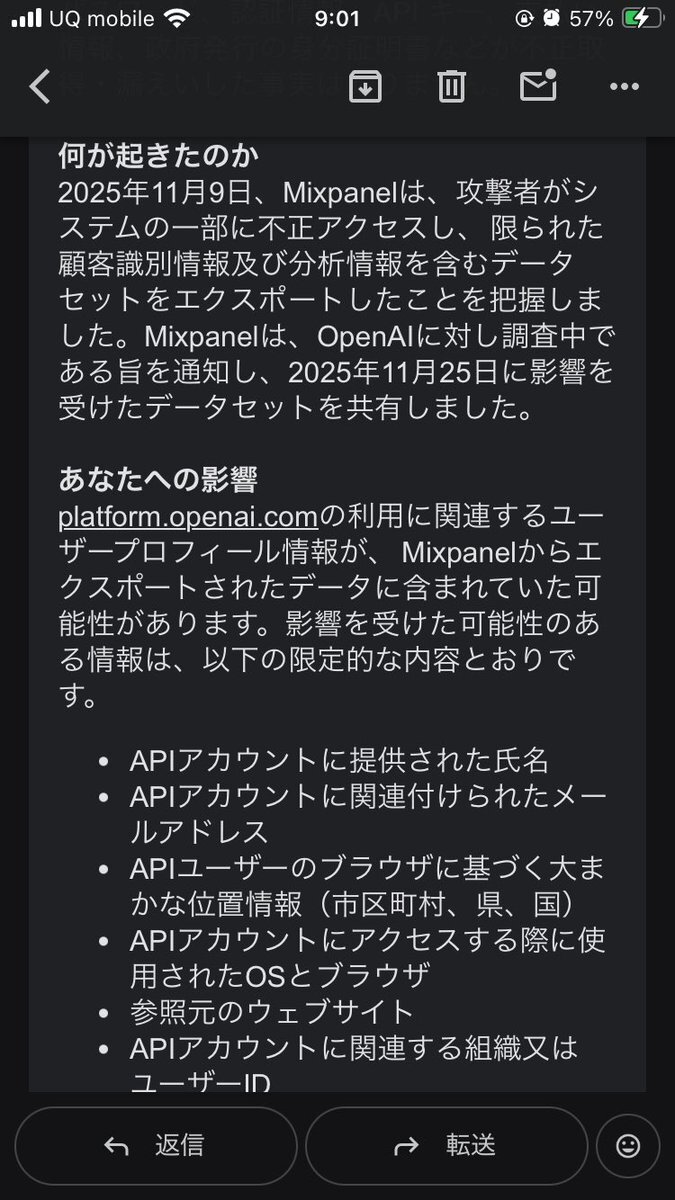Tap the APIアカウントに提供された氏名 bullet
This screenshot has width=675, height=1200.
coord(339,760)
